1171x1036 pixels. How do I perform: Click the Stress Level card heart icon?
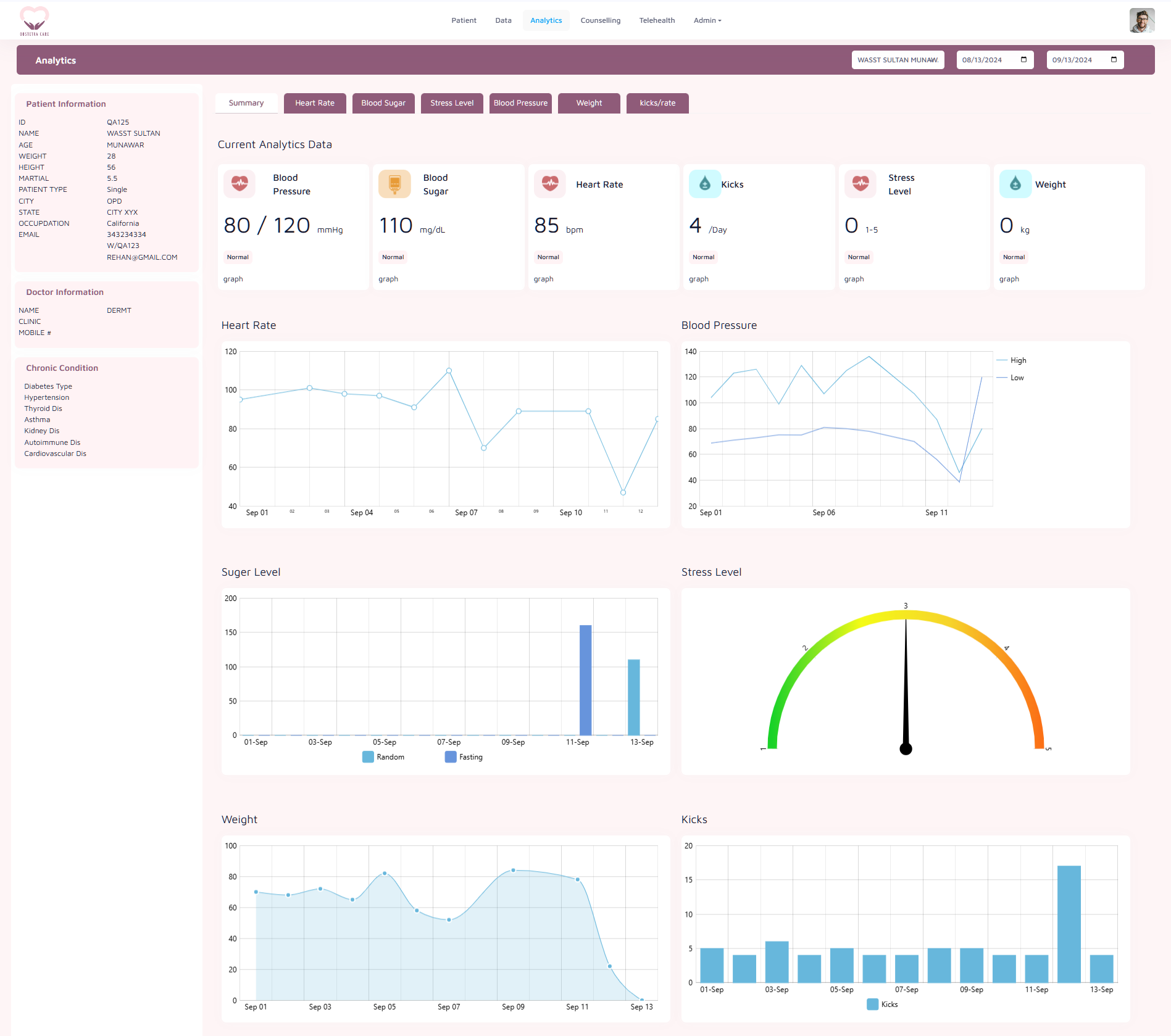coord(860,184)
